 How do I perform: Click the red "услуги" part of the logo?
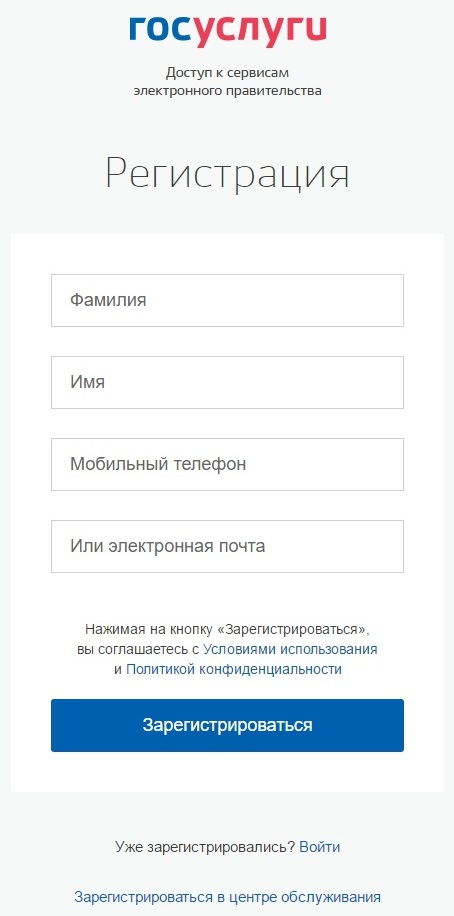pyautogui.click(x=260, y=32)
